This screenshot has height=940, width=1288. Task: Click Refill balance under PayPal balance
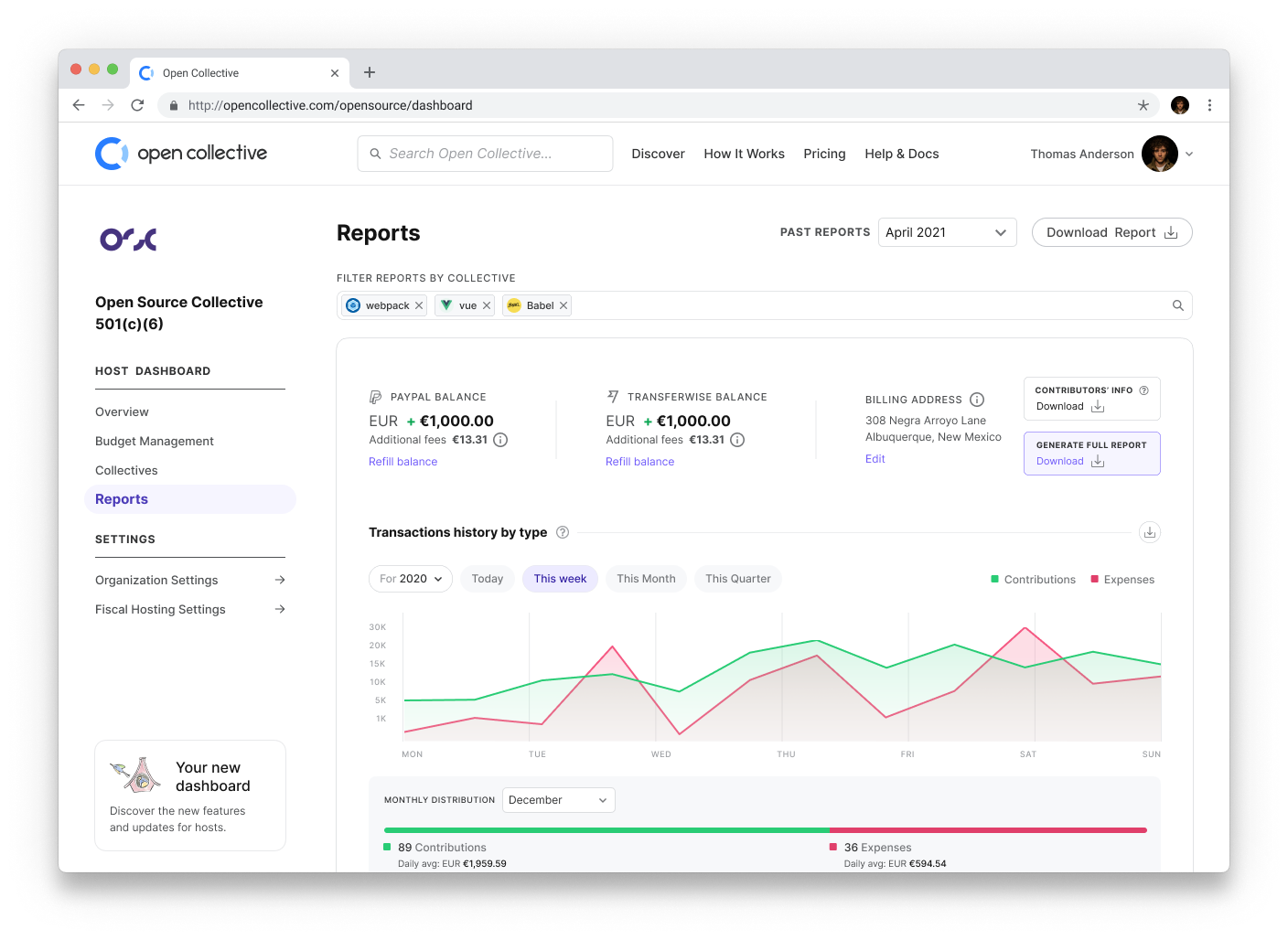[402, 462]
